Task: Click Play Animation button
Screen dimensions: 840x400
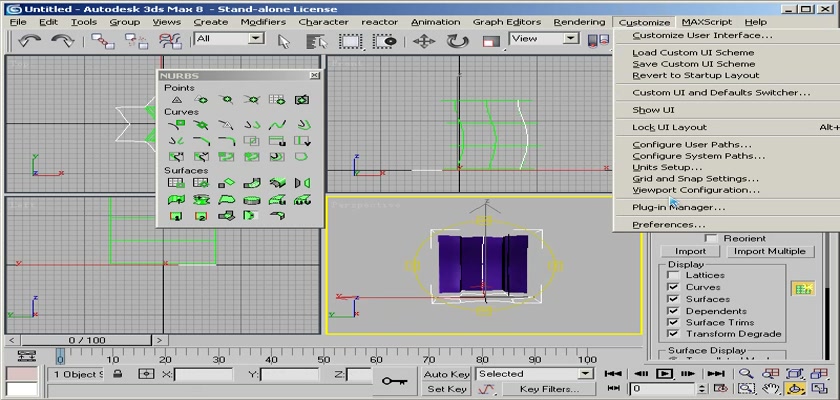Action: click(x=664, y=374)
